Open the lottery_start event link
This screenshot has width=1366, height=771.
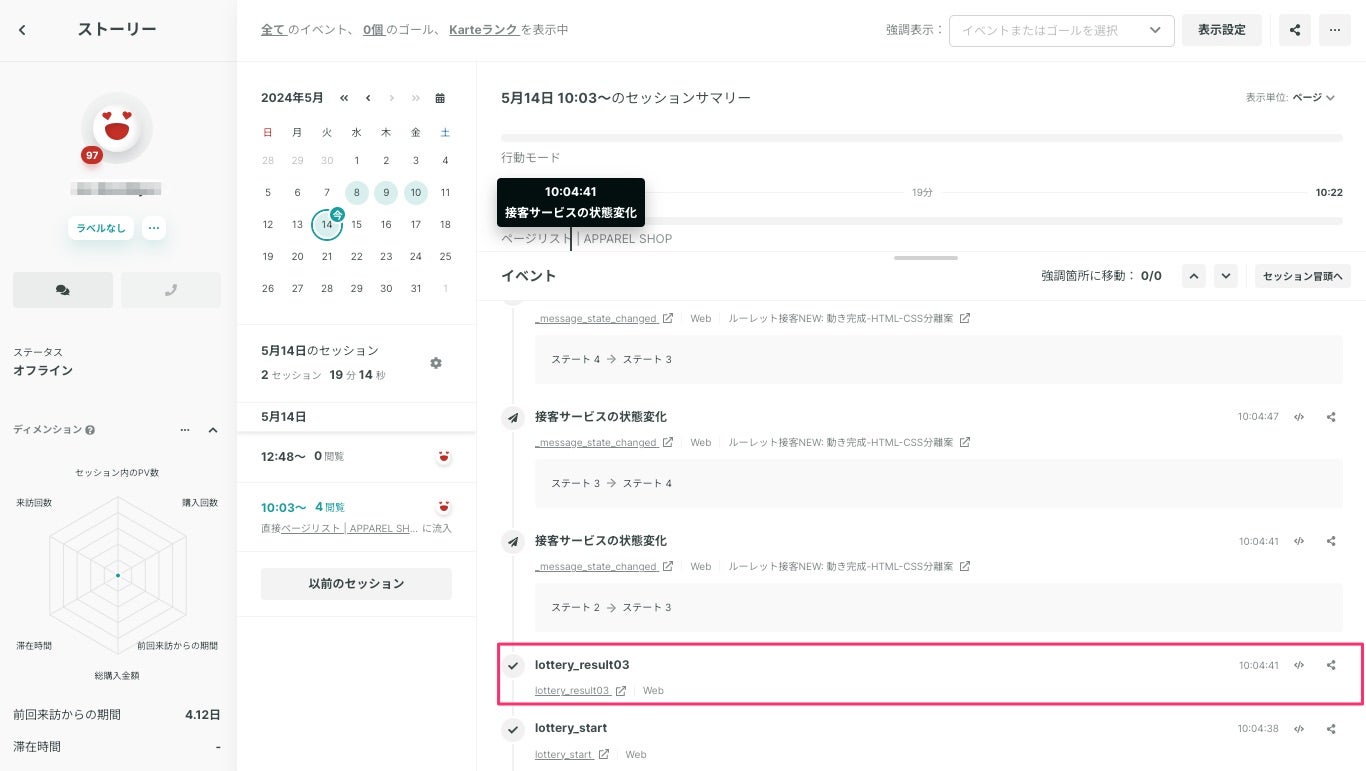click(572, 755)
